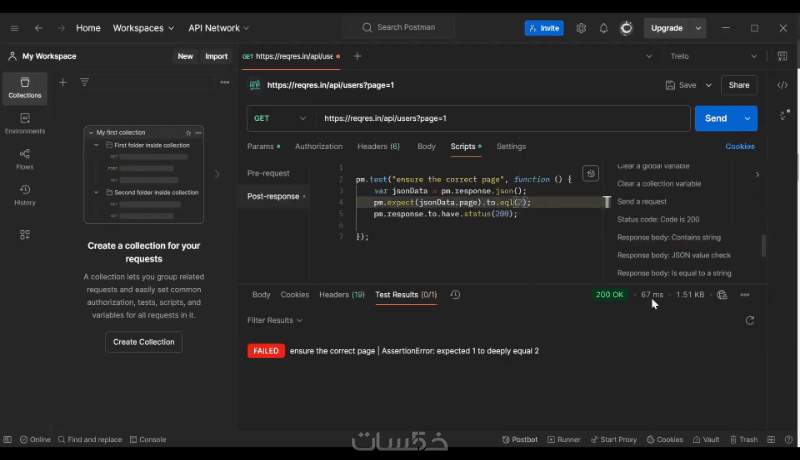Open a new request tab with plus
800x460 pixels.
[357, 56]
